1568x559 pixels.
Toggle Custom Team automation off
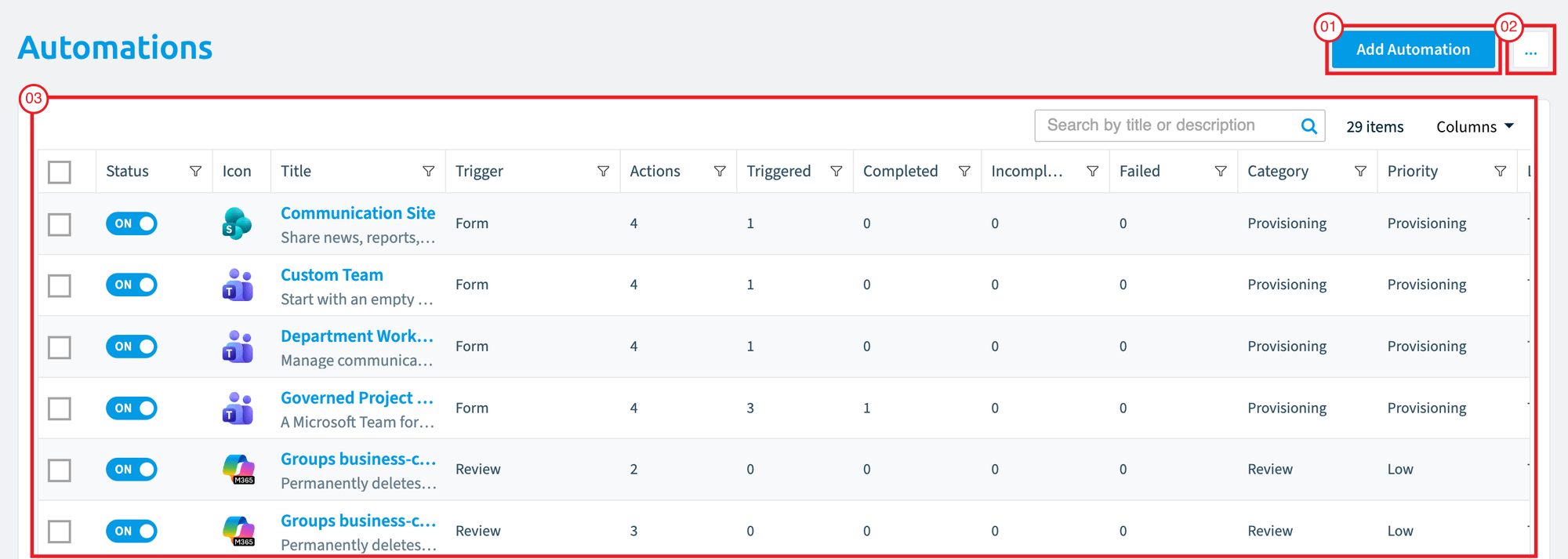point(132,285)
